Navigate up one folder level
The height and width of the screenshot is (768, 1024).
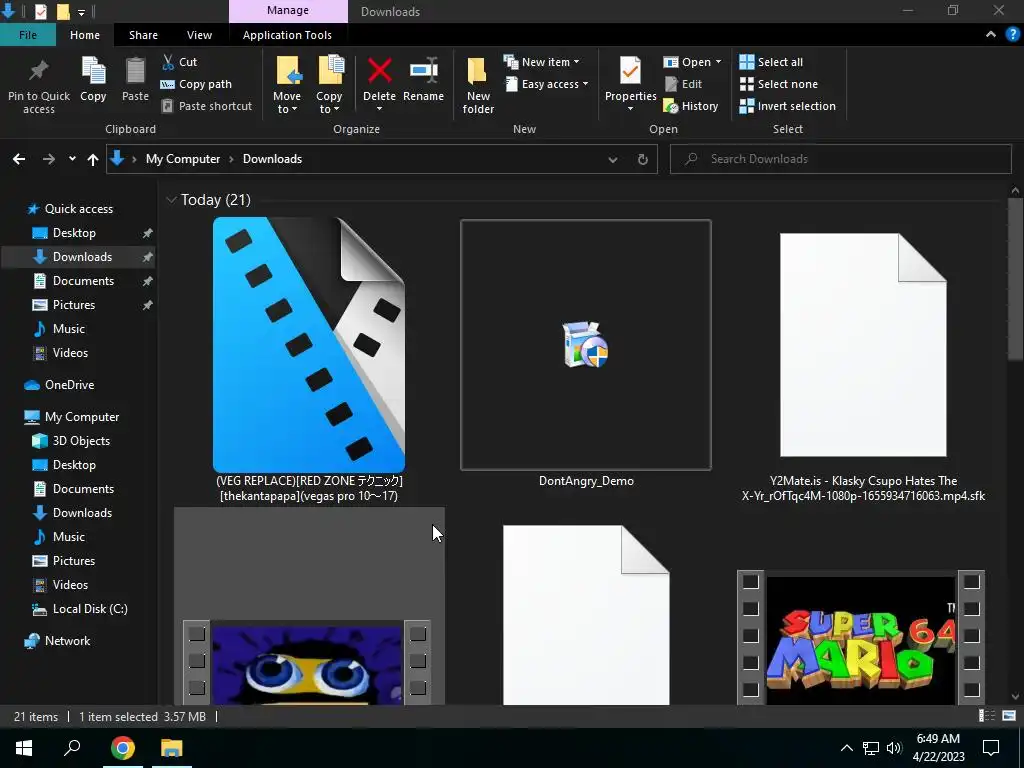click(93, 159)
